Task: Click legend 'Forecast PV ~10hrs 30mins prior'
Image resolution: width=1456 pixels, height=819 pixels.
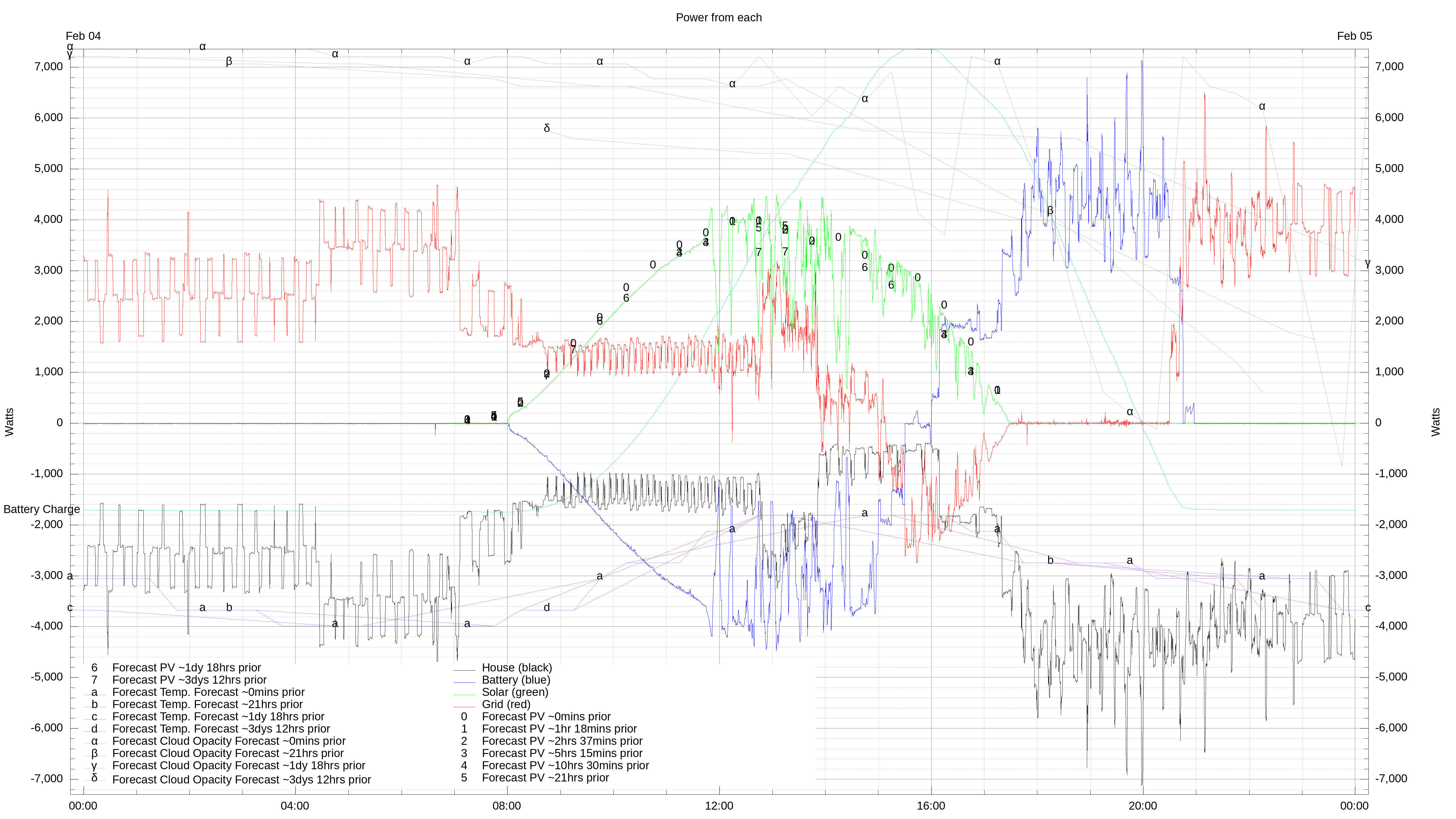Action: click(565, 766)
